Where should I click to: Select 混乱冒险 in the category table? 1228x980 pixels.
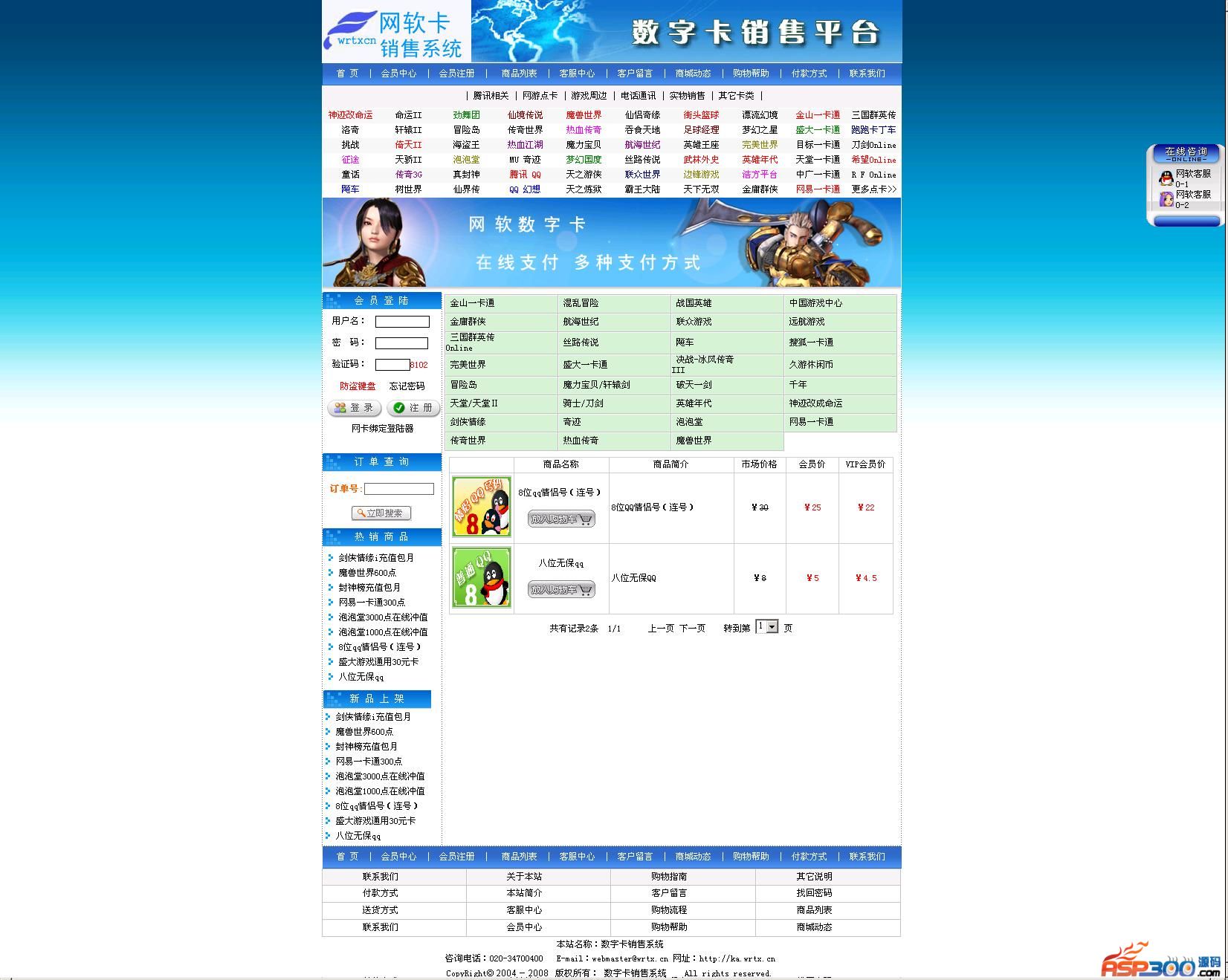pos(581,303)
